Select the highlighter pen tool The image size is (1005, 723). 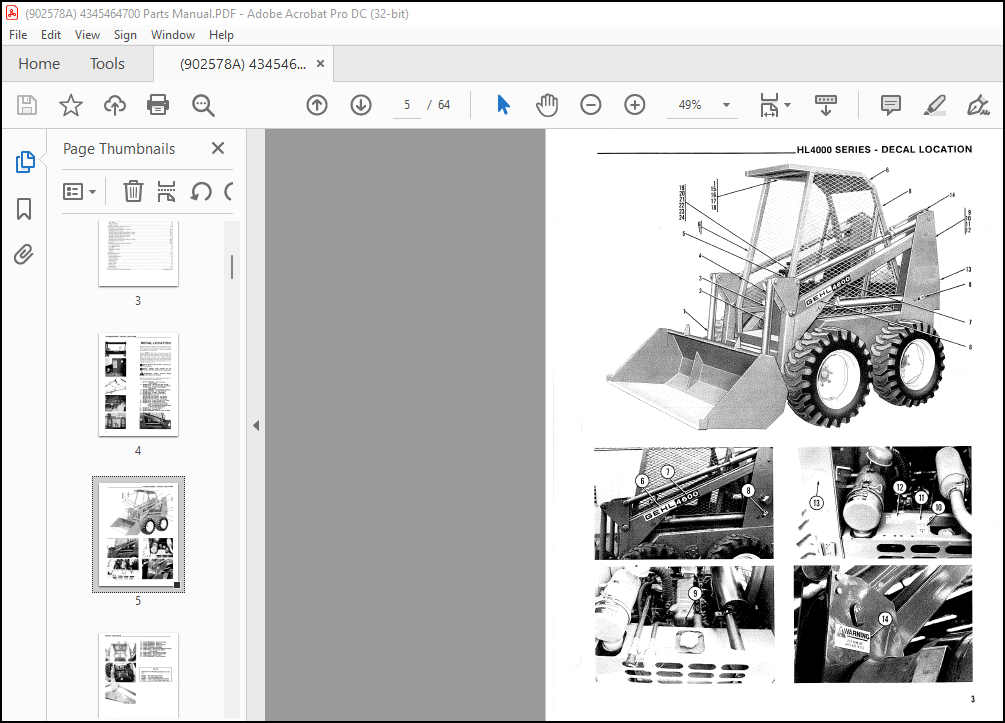tap(934, 104)
